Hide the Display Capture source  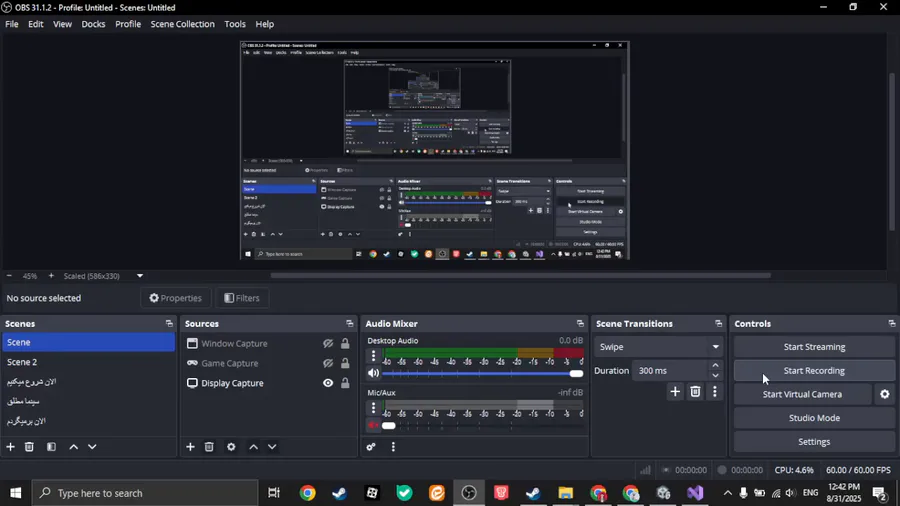[x=328, y=383]
